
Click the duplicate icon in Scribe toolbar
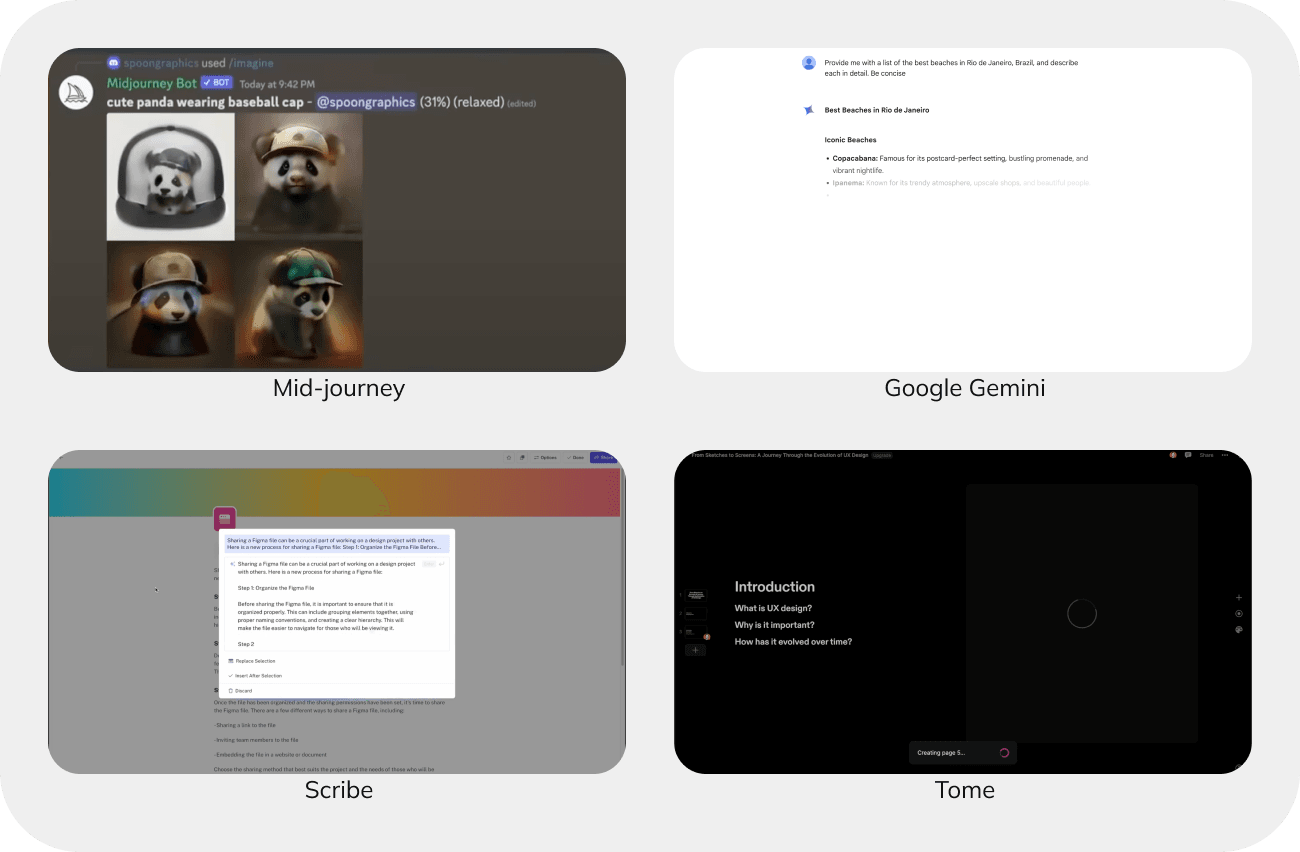pos(522,458)
